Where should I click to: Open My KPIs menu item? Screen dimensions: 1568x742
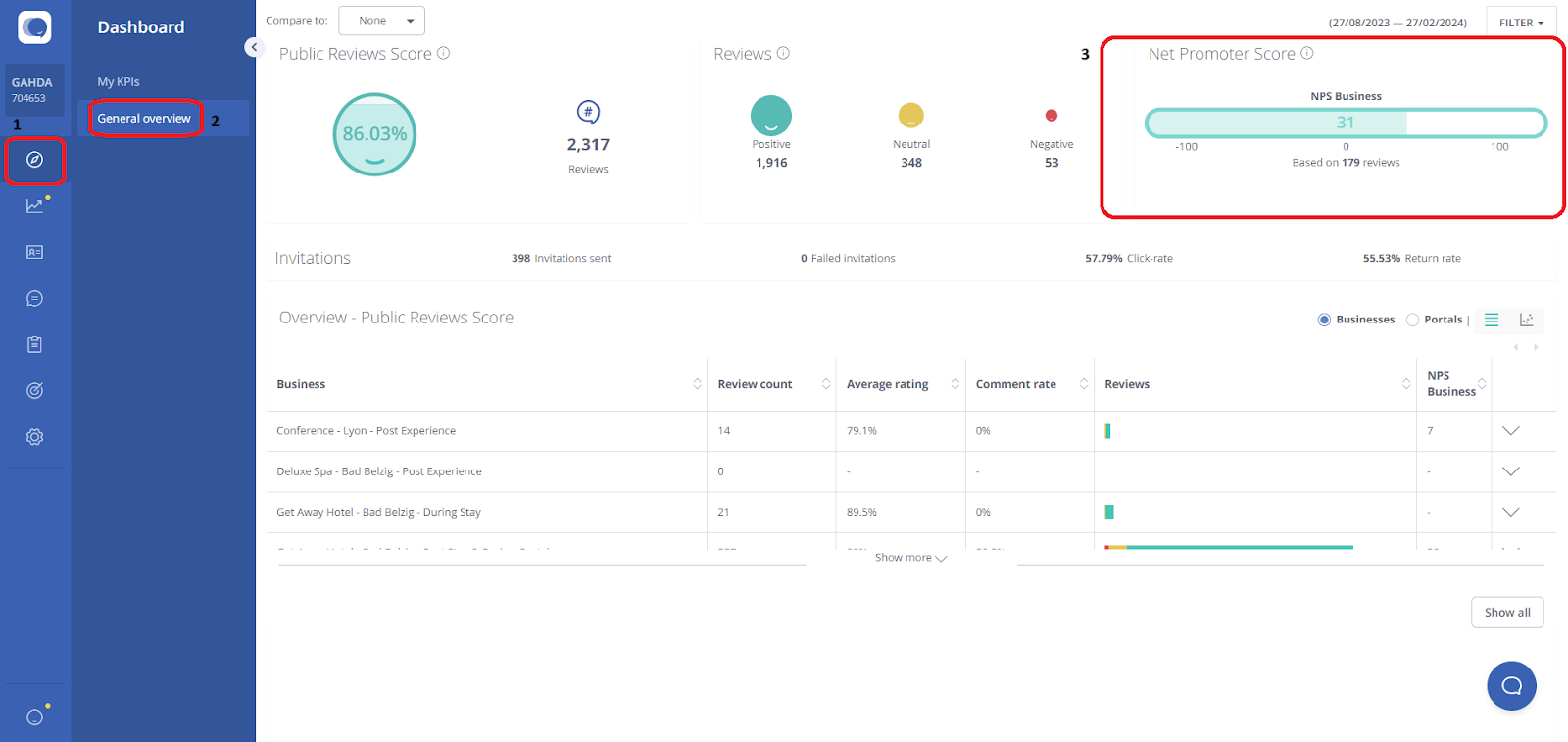coord(119,82)
